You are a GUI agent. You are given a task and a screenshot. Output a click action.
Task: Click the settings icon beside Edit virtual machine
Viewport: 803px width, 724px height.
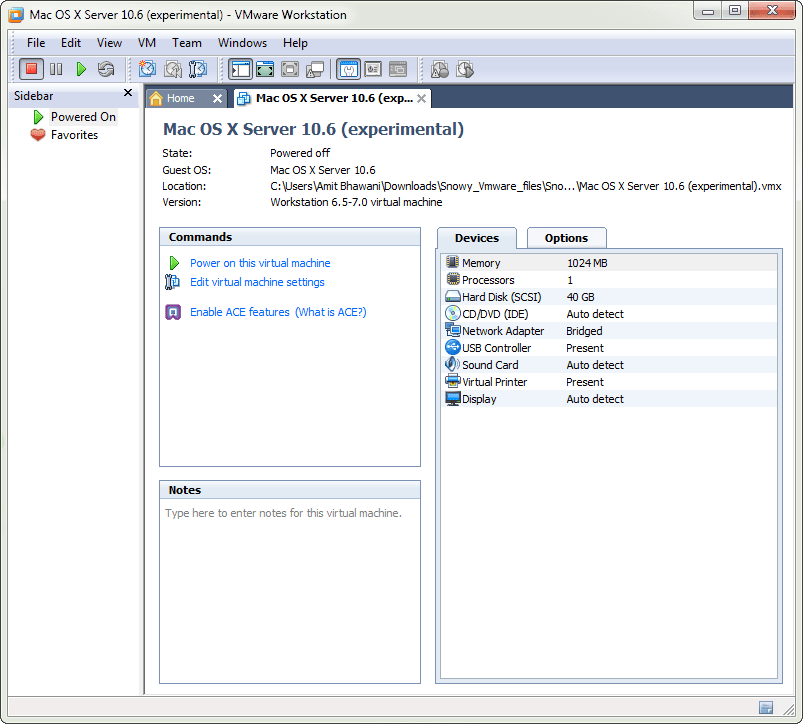tap(173, 282)
